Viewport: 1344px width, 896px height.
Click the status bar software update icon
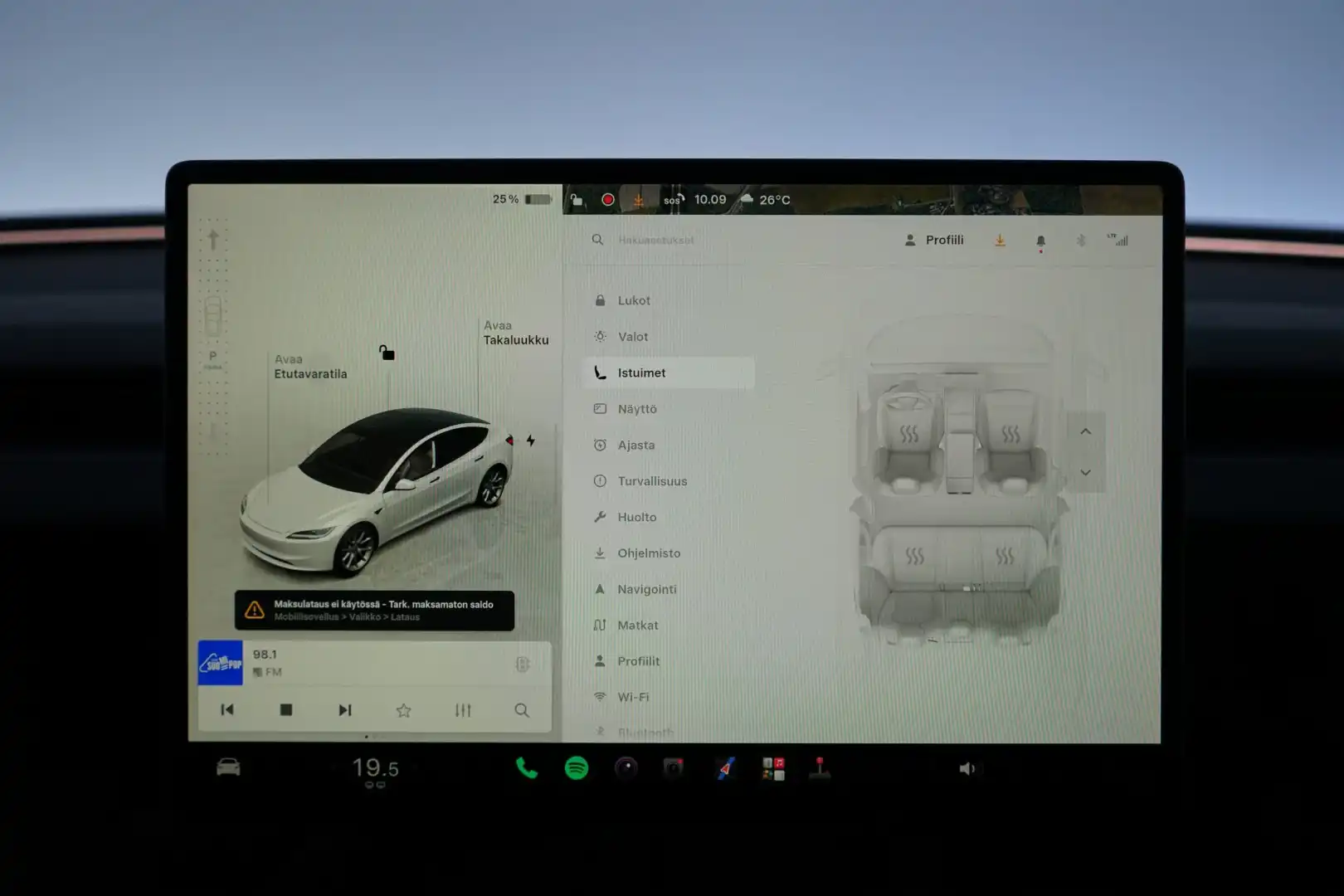pos(639,200)
